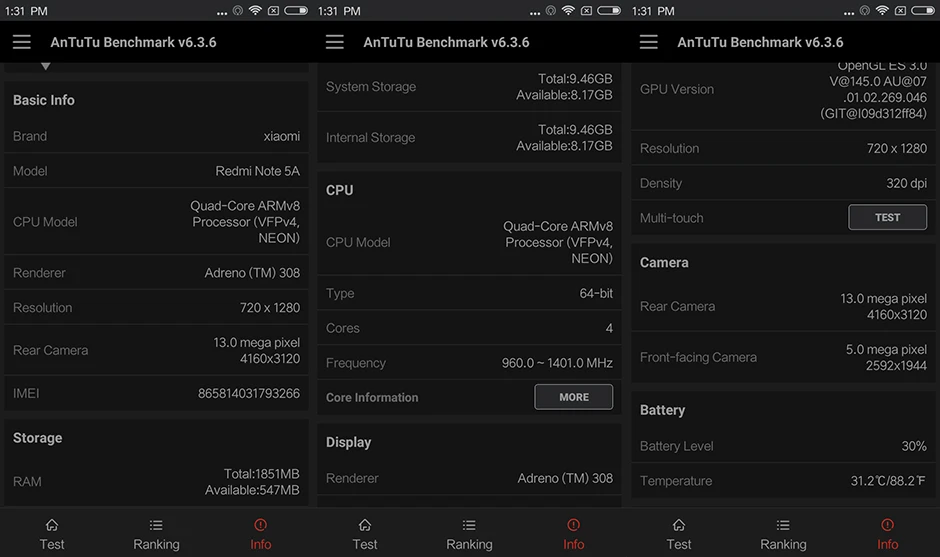Screen dimensions: 940x557
Task: Select the Resolution row on right screen
Action: coord(783,148)
